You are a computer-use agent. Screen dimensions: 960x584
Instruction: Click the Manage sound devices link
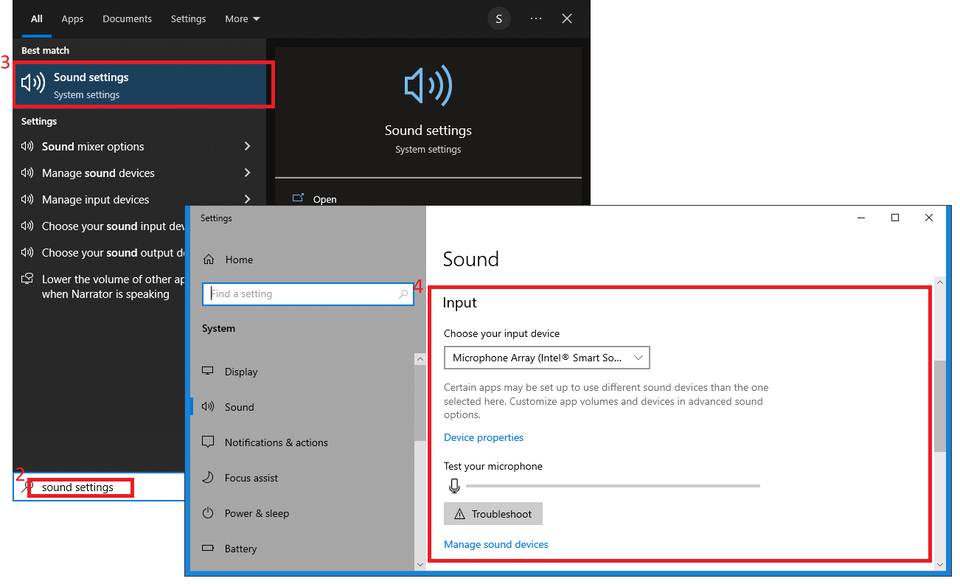coord(496,545)
